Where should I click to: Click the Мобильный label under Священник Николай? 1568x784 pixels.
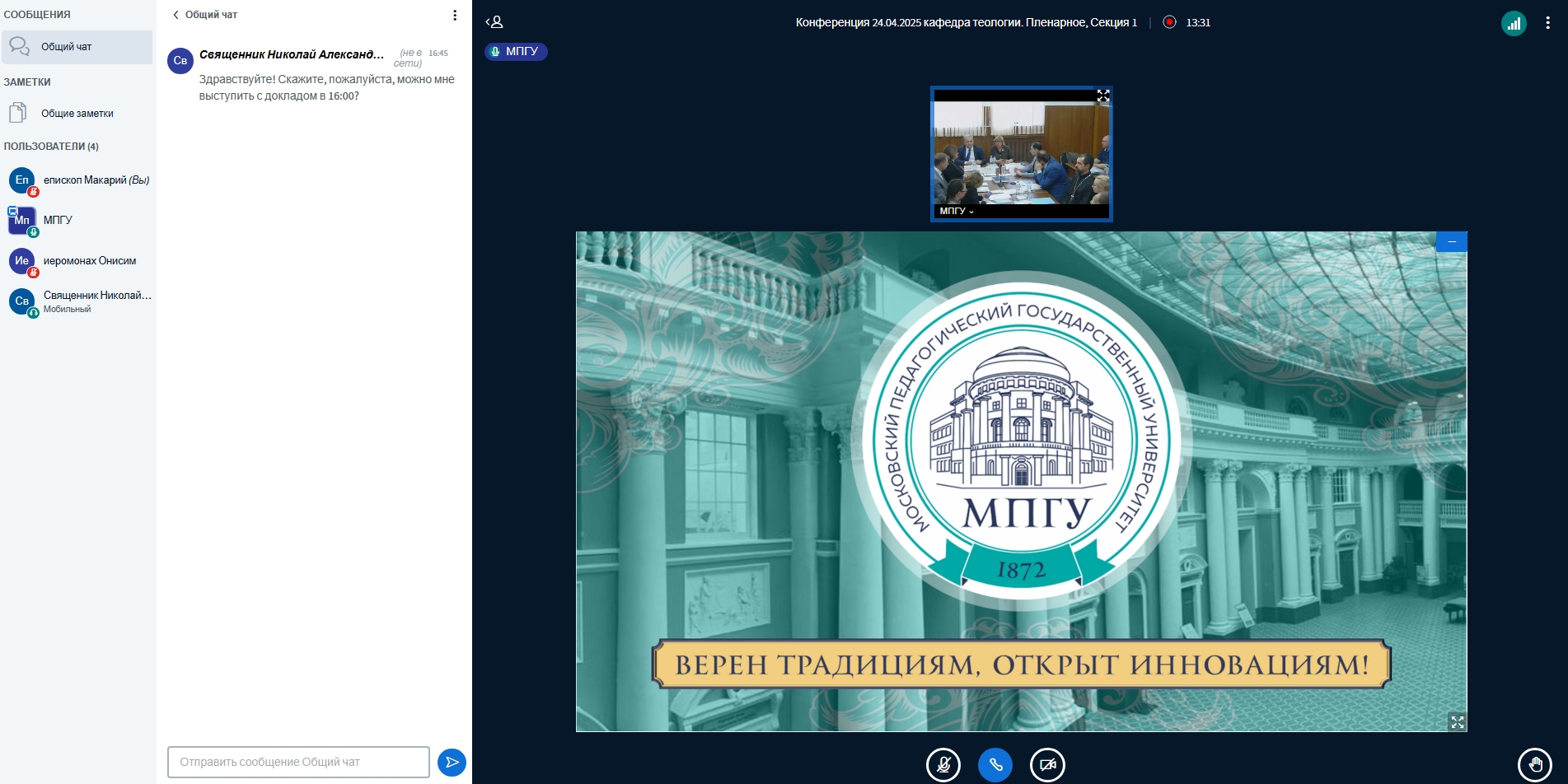[67, 310]
